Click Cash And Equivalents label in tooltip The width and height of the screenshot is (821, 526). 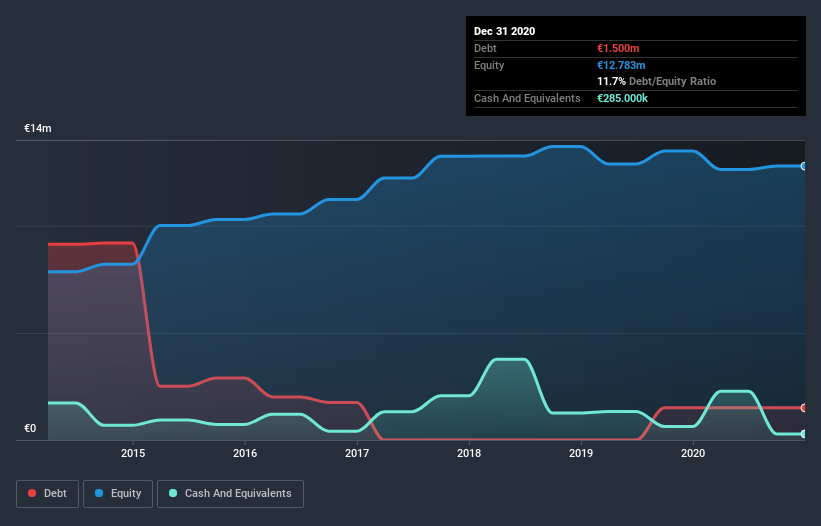[527, 98]
